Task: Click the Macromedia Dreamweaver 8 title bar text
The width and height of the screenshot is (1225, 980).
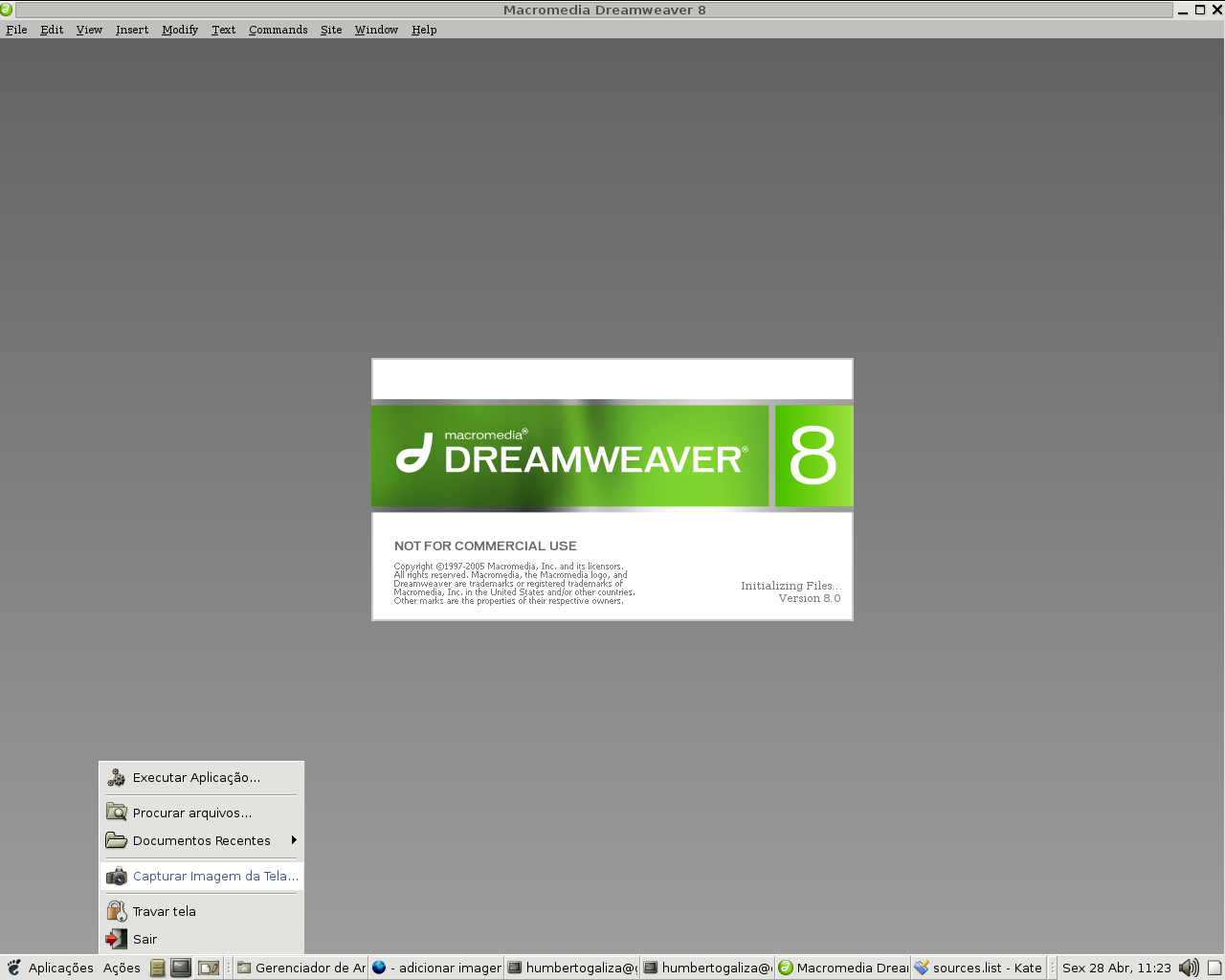Action: click(x=605, y=10)
